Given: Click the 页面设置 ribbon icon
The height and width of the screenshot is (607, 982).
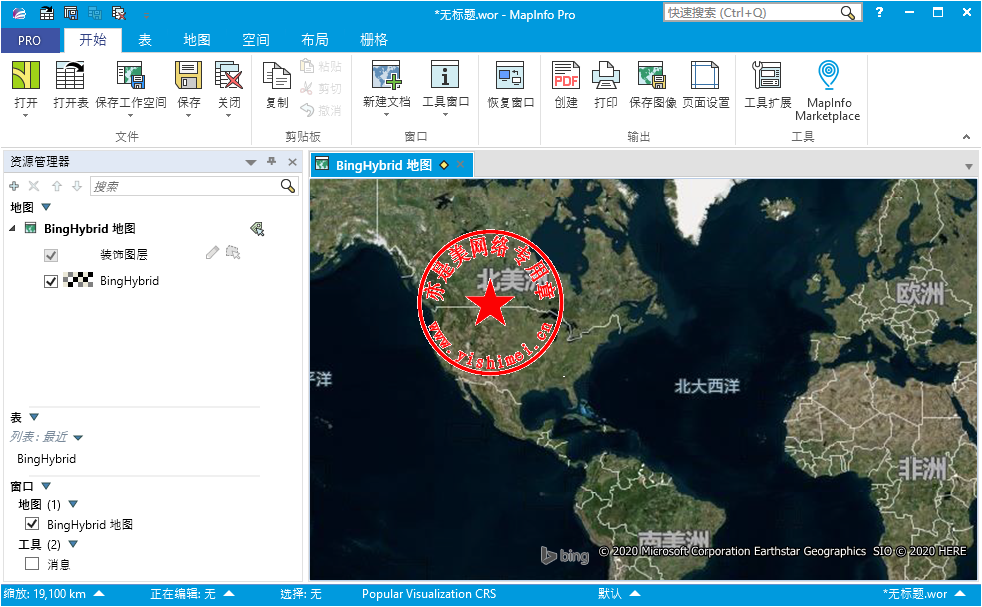Looking at the screenshot, I should coord(705,76).
